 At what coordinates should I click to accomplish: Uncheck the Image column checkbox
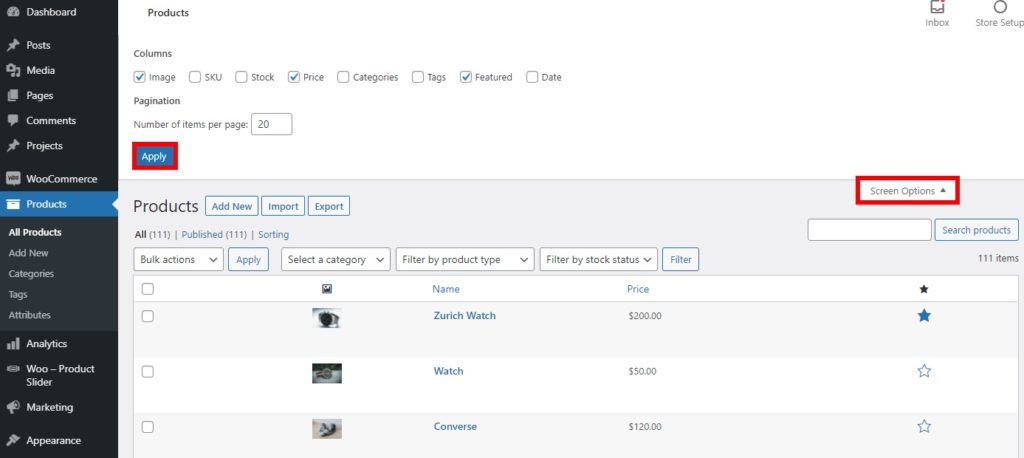(140, 77)
